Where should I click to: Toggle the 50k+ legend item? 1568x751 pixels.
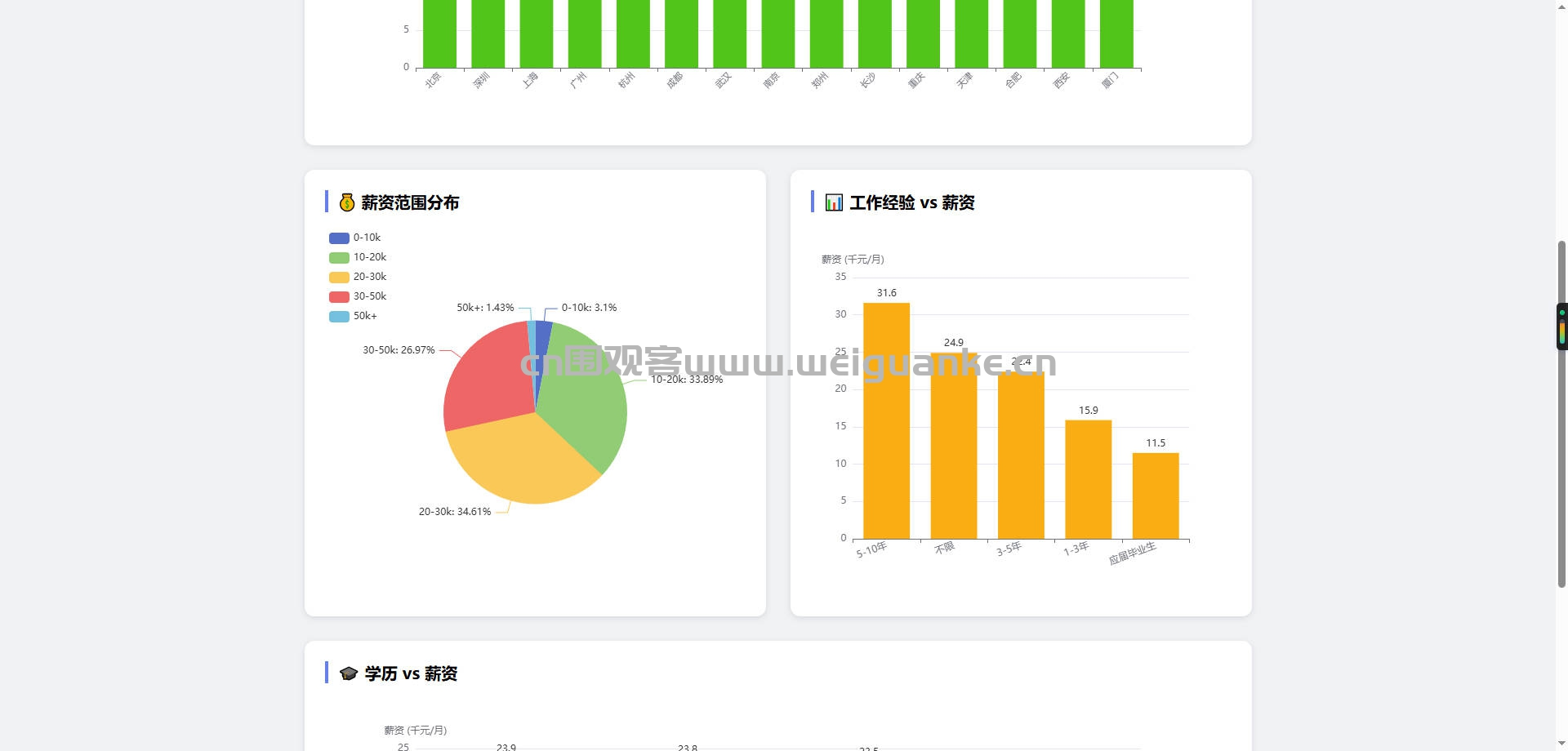click(x=353, y=316)
